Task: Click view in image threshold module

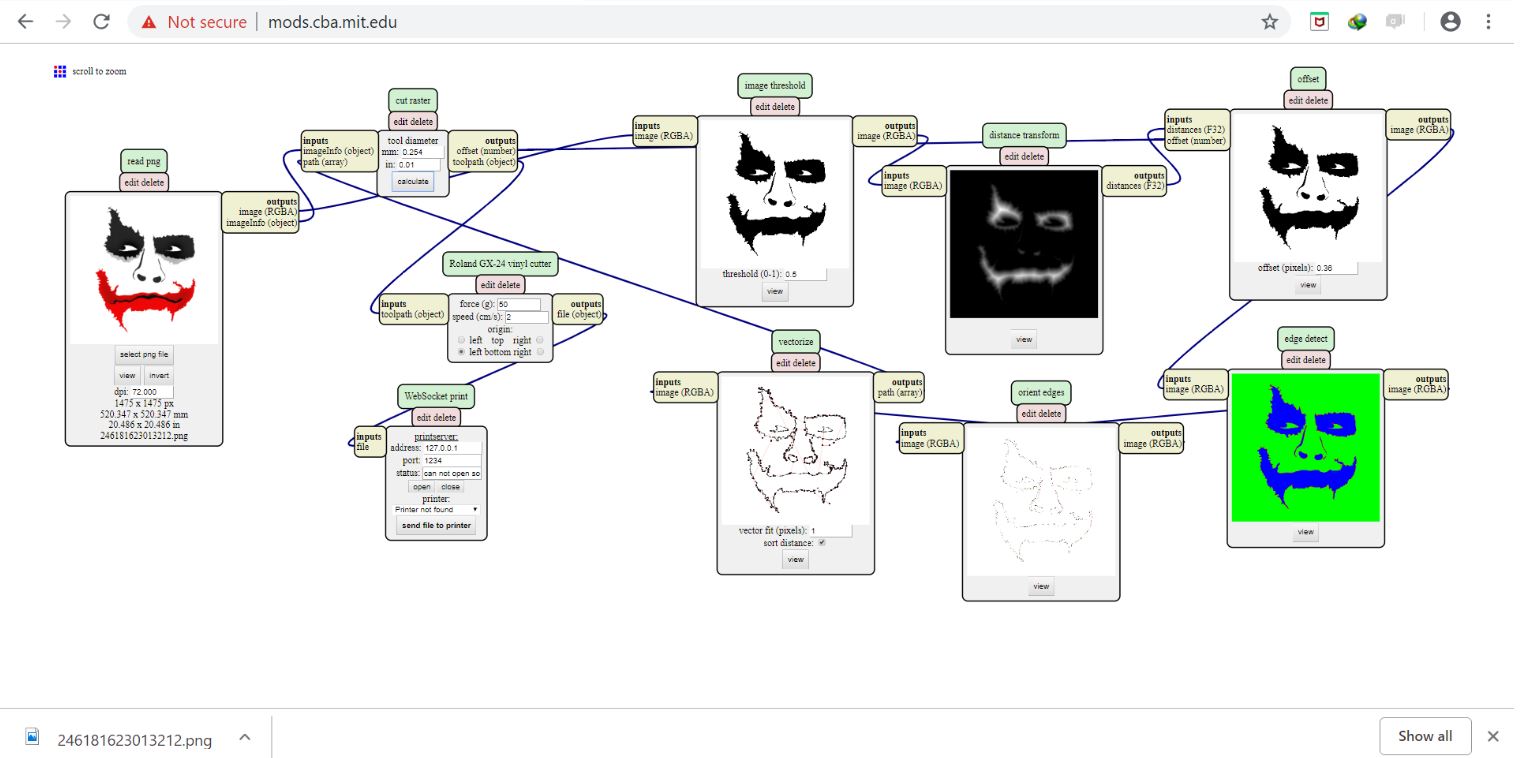Action: 775,291
